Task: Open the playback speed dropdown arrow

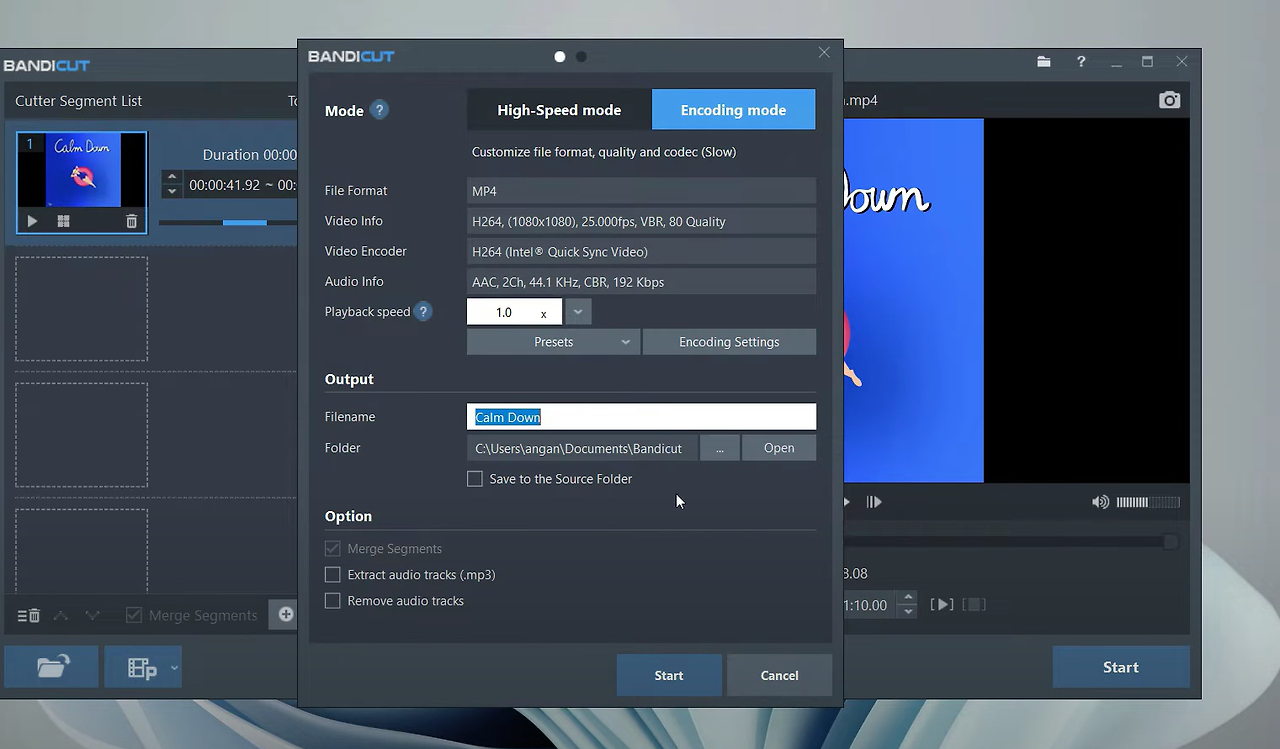Action: [x=578, y=312]
